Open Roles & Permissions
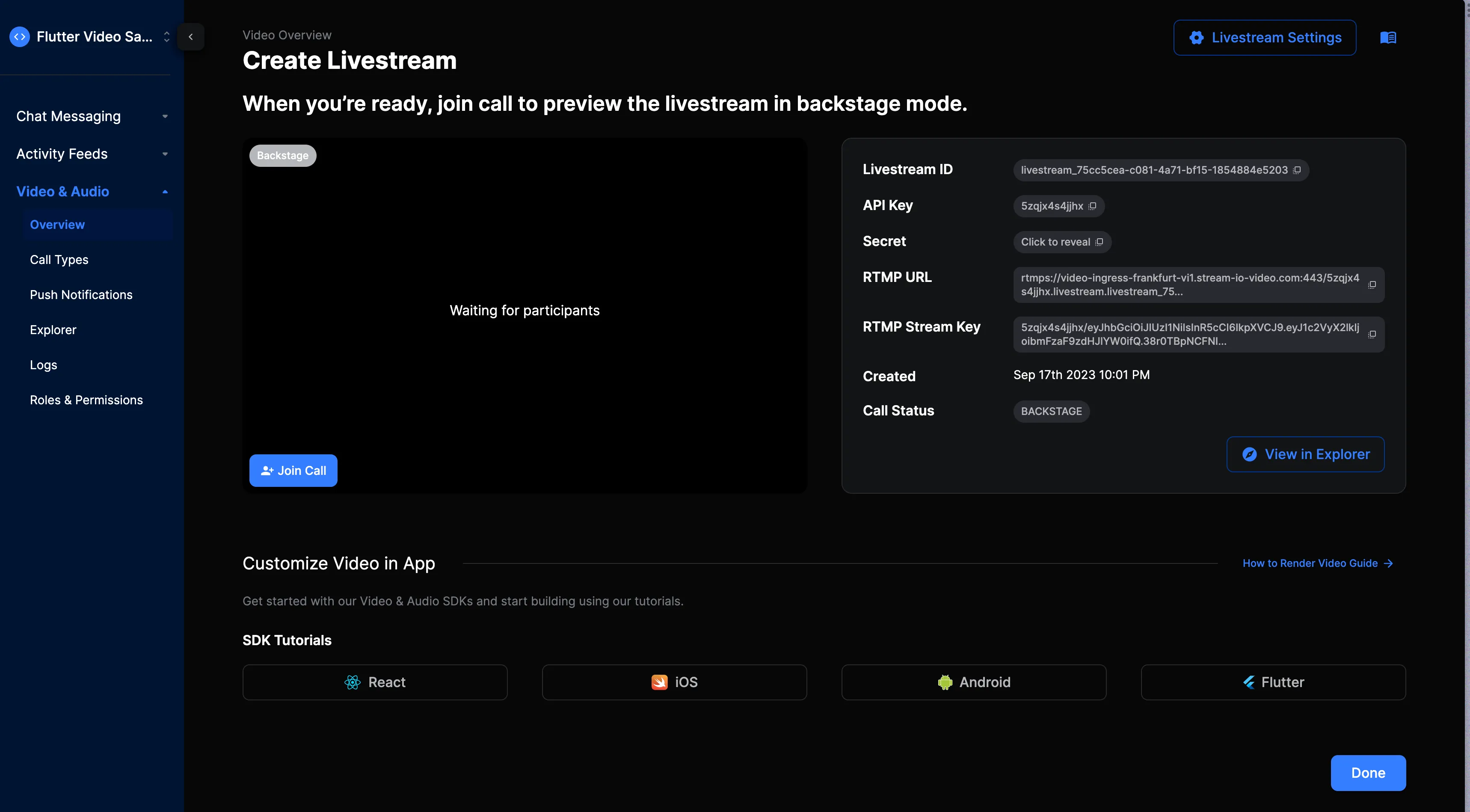This screenshot has height=812, width=1470. pos(86,400)
